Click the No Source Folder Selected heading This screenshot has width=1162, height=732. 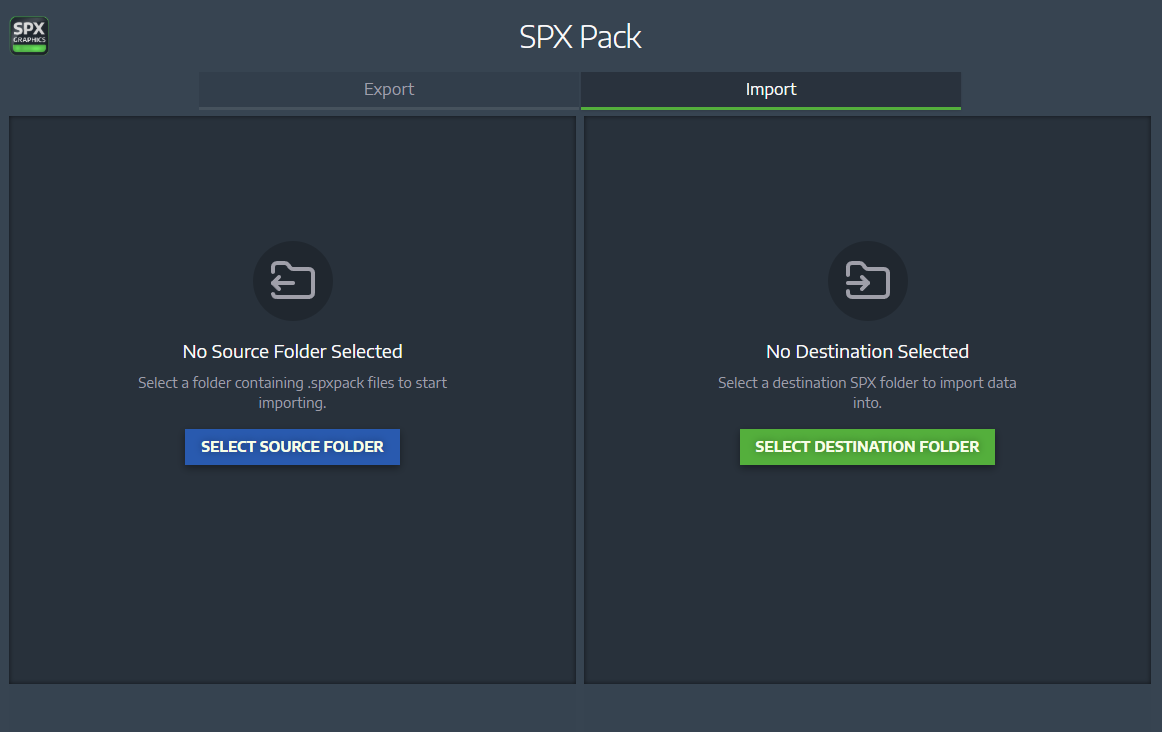coord(292,351)
